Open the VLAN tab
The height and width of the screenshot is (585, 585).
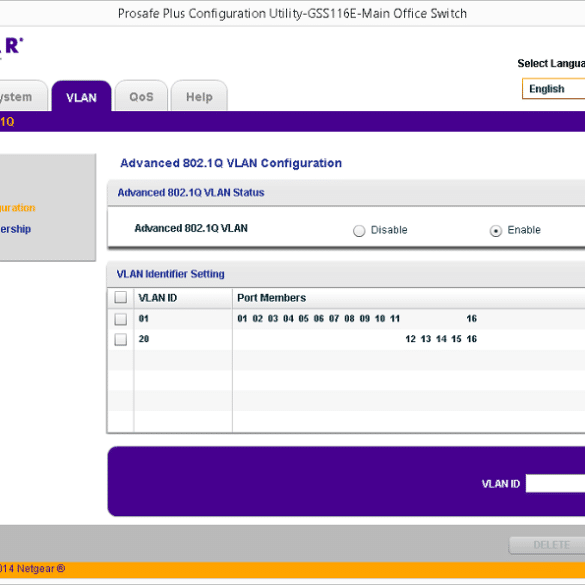pyautogui.click(x=81, y=97)
